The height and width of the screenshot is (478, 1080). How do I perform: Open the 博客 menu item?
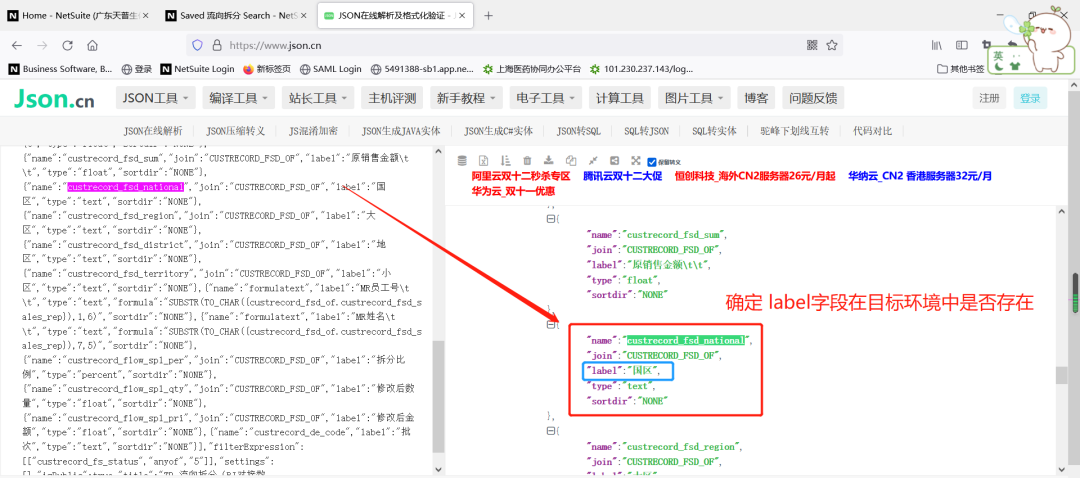point(756,98)
